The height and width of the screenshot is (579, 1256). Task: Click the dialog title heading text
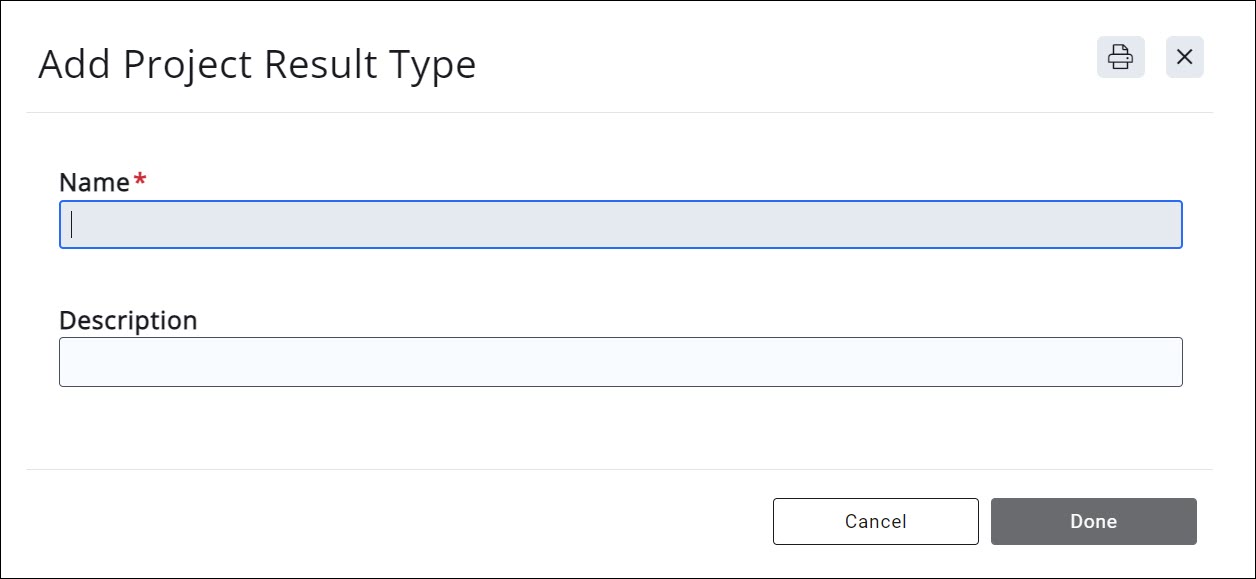[x=257, y=65]
